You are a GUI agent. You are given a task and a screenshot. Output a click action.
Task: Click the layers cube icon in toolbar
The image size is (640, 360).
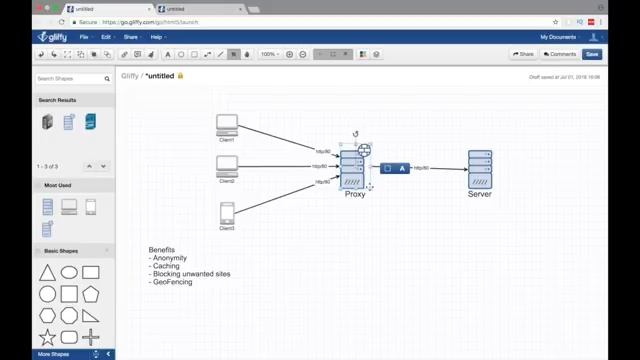(x=376, y=54)
